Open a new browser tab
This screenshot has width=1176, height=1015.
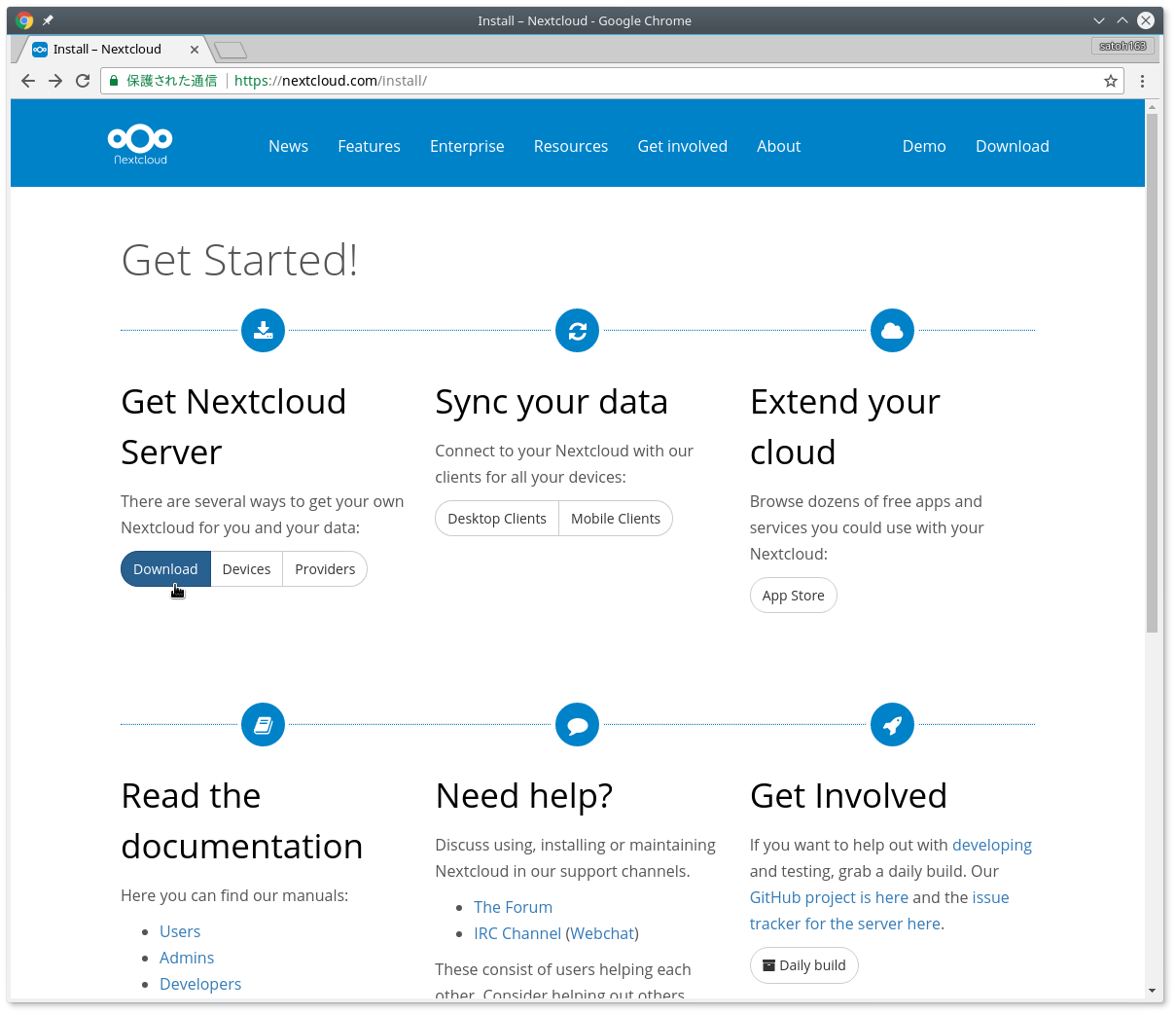pos(231,50)
